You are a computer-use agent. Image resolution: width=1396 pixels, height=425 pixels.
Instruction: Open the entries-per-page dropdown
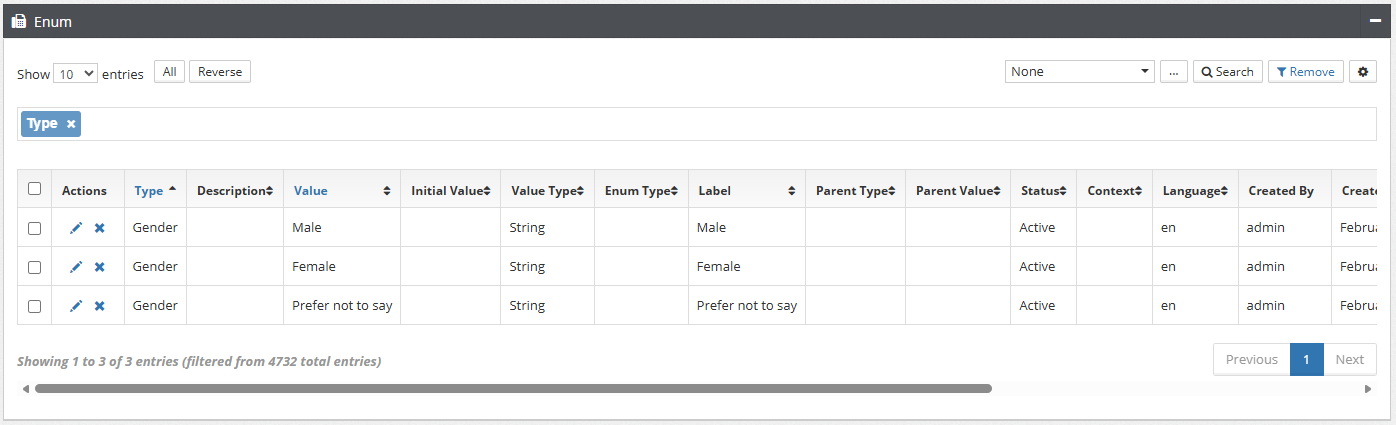click(75, 74)
